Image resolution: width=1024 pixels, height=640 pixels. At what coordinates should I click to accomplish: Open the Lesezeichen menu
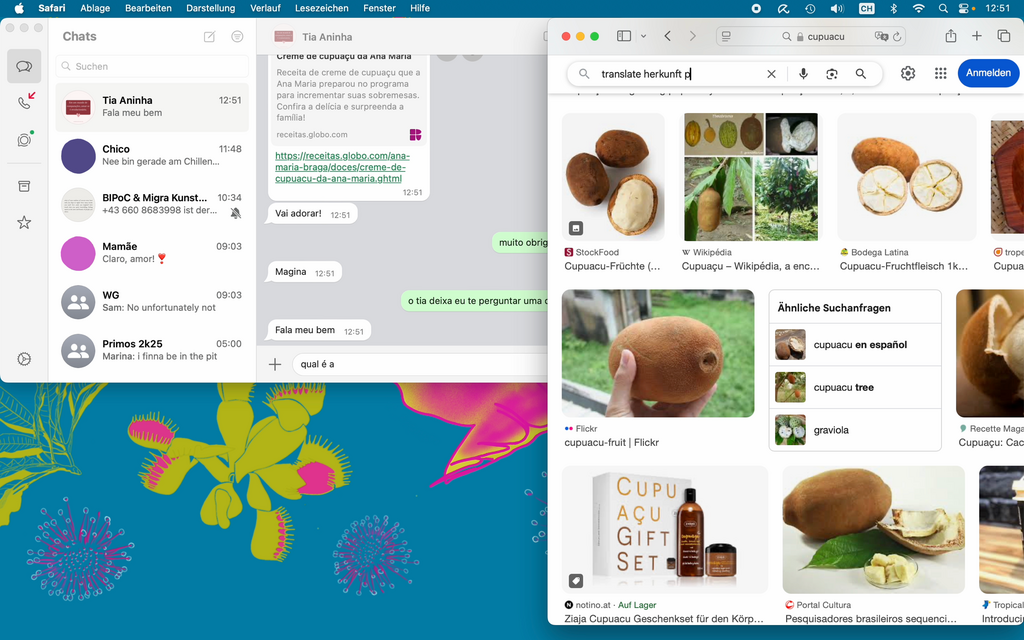click(321, 8)
